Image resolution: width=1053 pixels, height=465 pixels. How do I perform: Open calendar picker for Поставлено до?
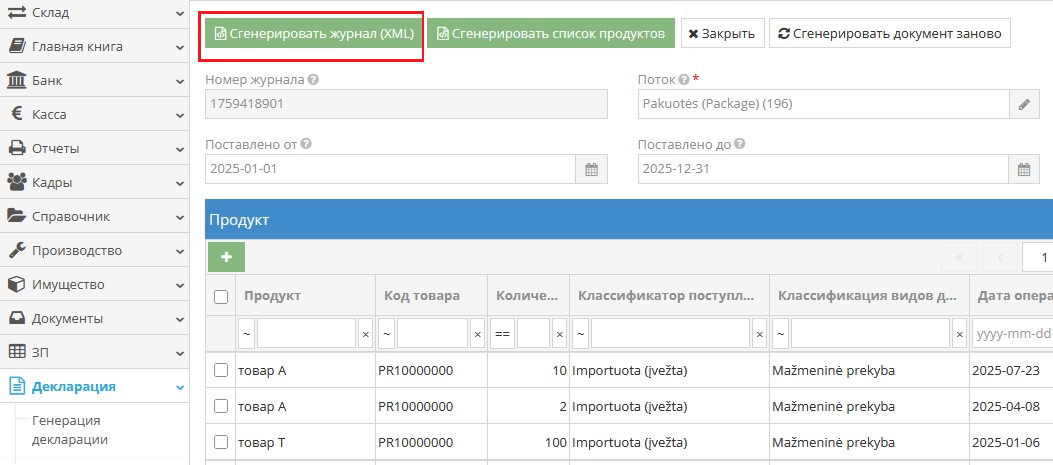pyautogui.click(x=1023, y=169)
